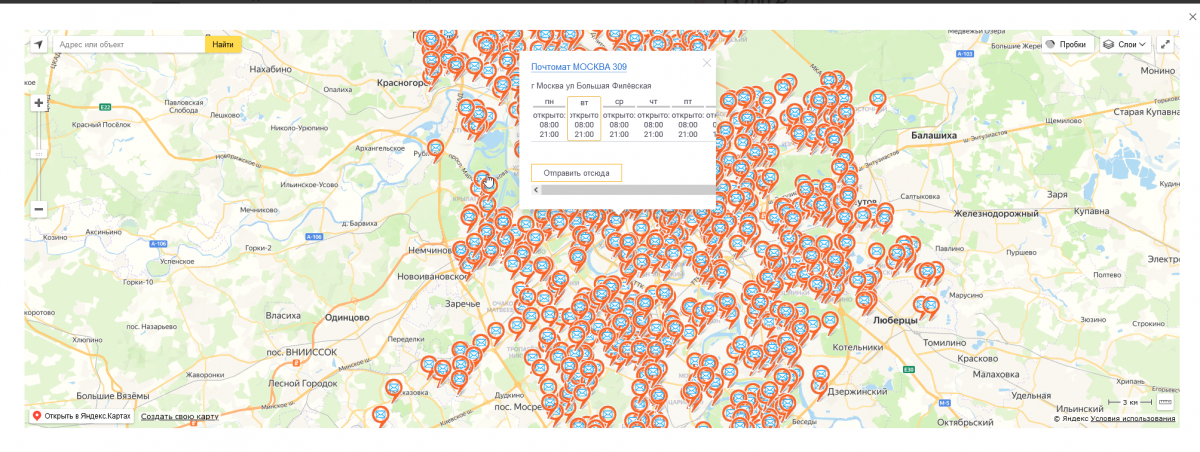The height and width of the screenshot is (452, 1200).
Task: Close the Почтомат МОСКВА 309 popup
Action: click(x=707, y=62)
